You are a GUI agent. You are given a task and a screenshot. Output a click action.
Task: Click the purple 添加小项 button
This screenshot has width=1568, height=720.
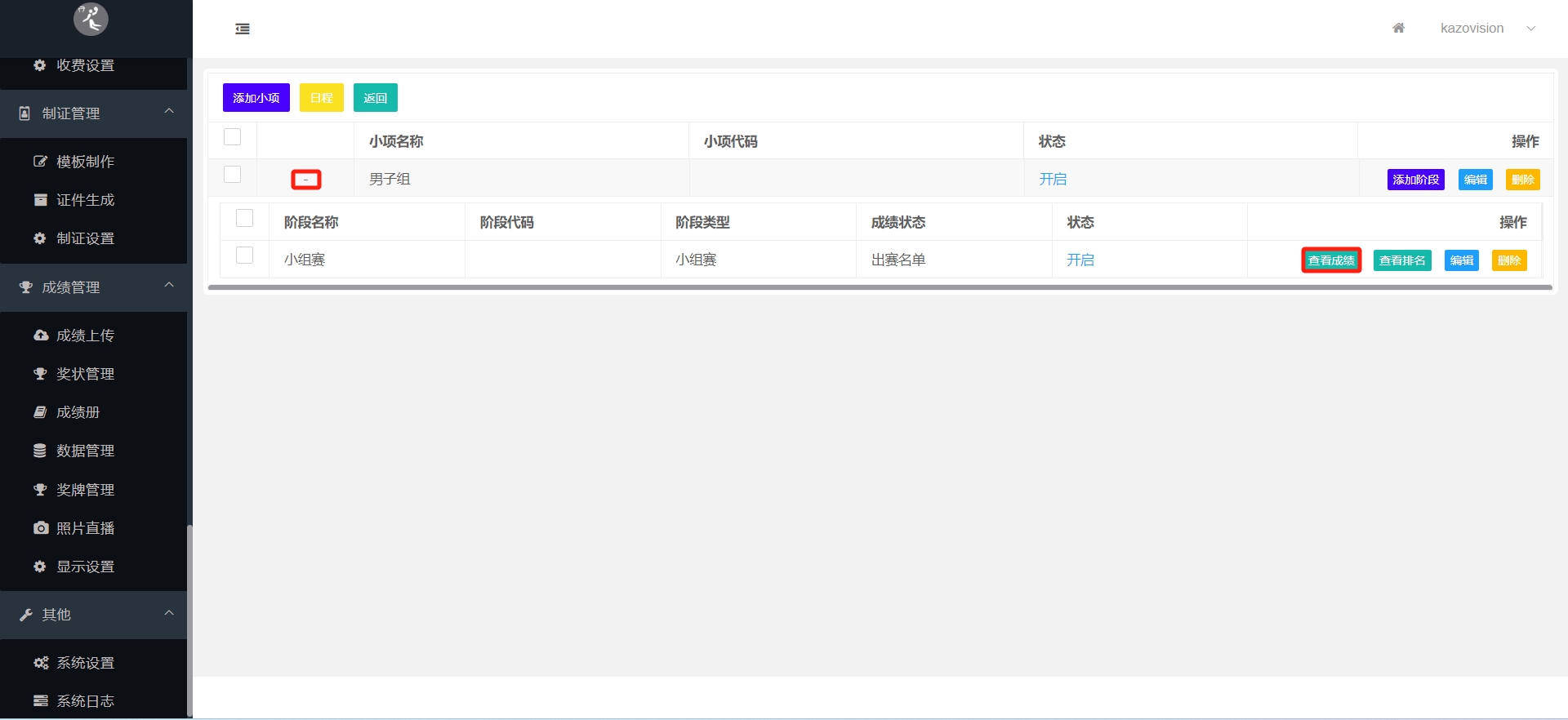[x=256, y=98]
